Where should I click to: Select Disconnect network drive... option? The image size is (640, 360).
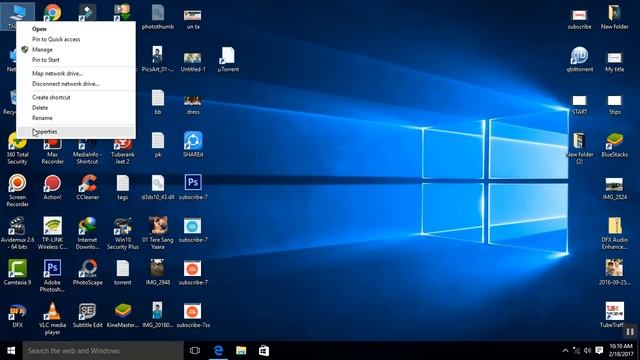pyautogui.click(x=76, y=84)
